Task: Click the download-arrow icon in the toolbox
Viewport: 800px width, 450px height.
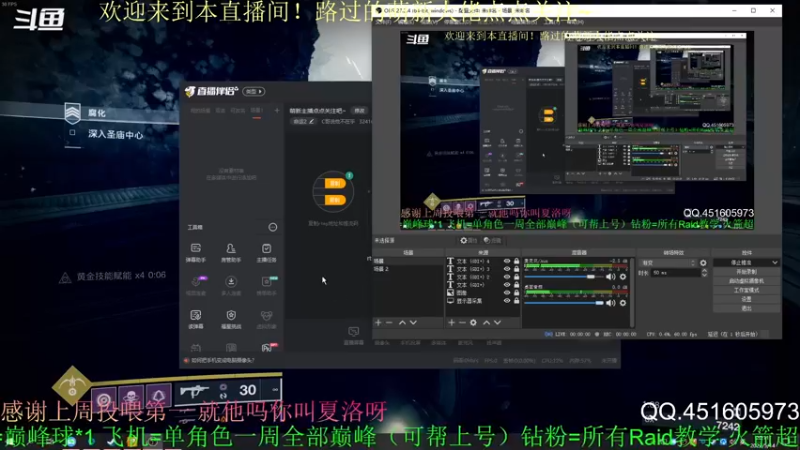Action: 231,282
